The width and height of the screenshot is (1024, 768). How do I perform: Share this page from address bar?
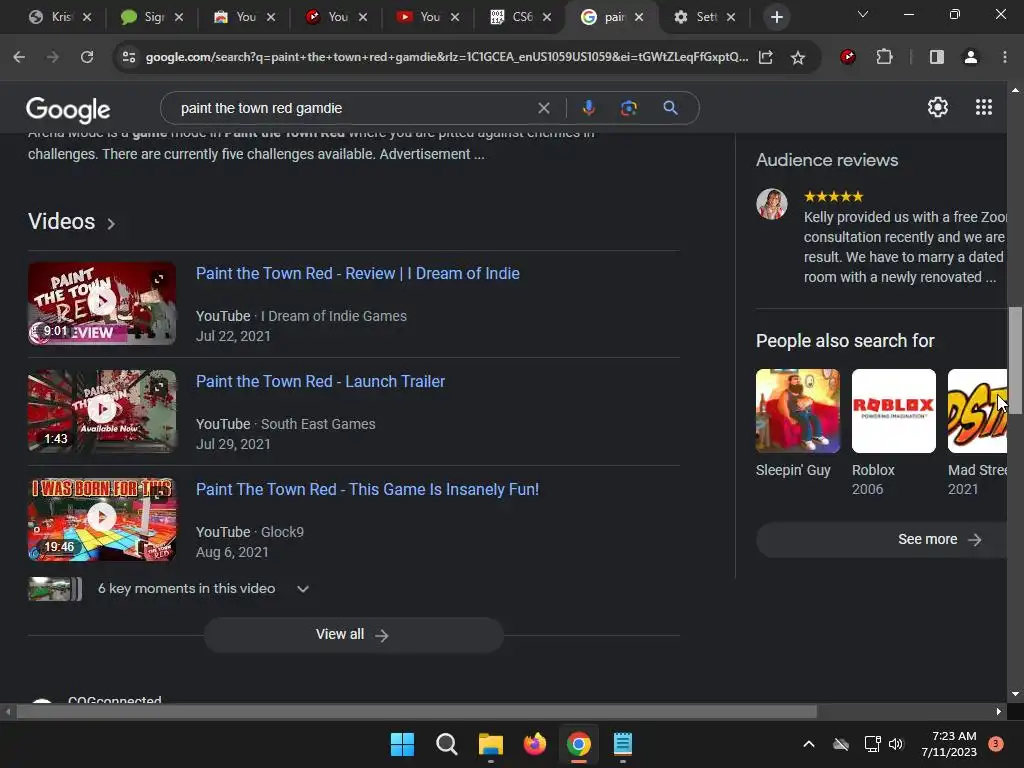pos(766,57)
